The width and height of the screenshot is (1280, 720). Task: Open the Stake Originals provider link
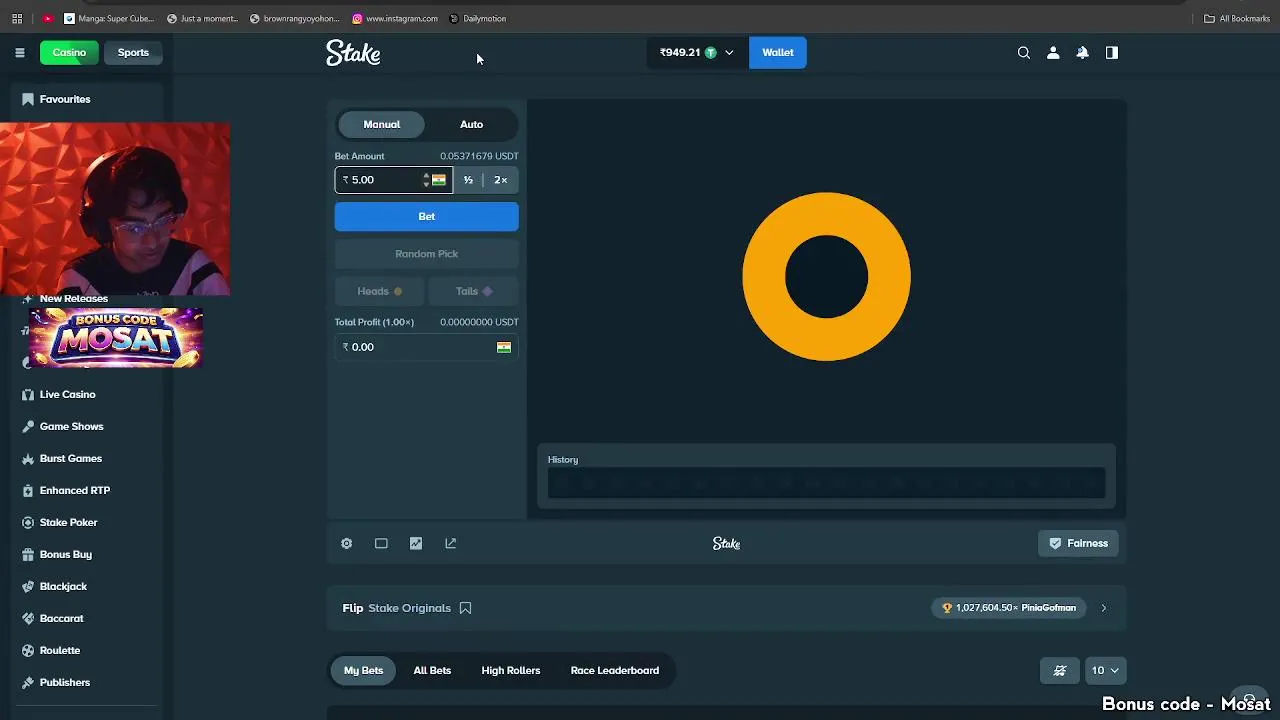click(409, 608)
